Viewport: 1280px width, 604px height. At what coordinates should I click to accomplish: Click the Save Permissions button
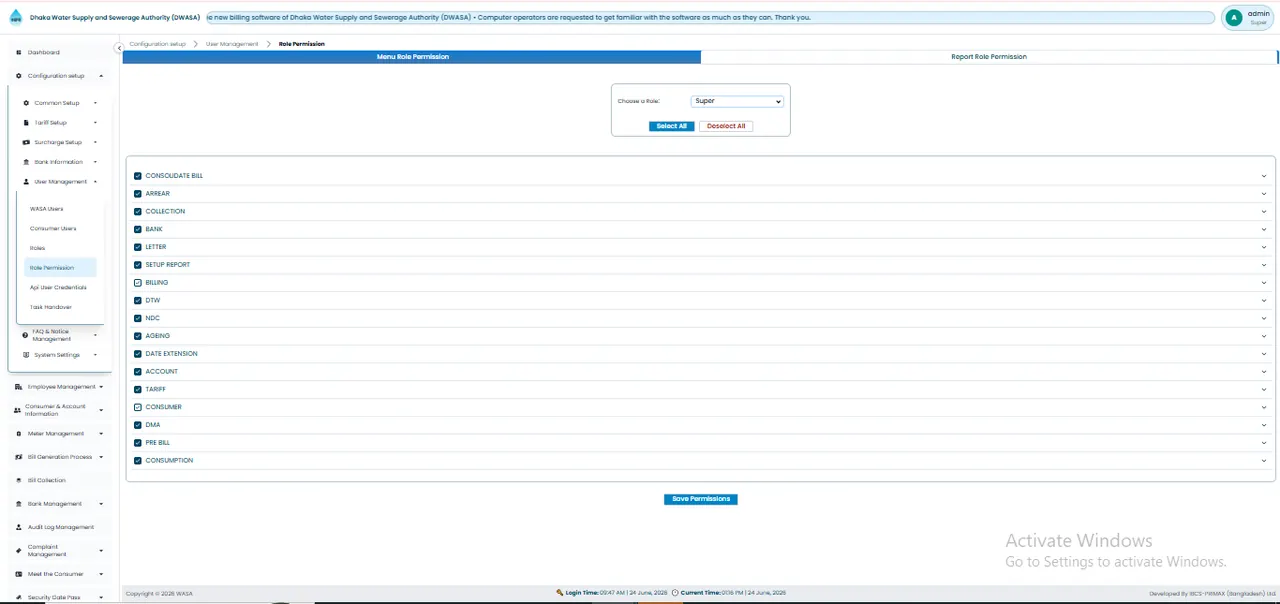click(x=701, y=499)
